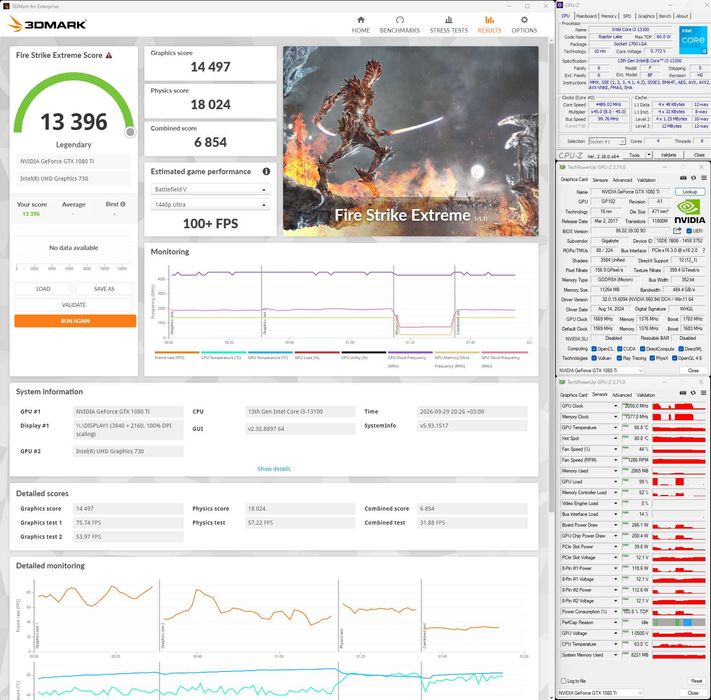Switch to the BENCHMARKS section in 3DMark

tap(399, 25)
